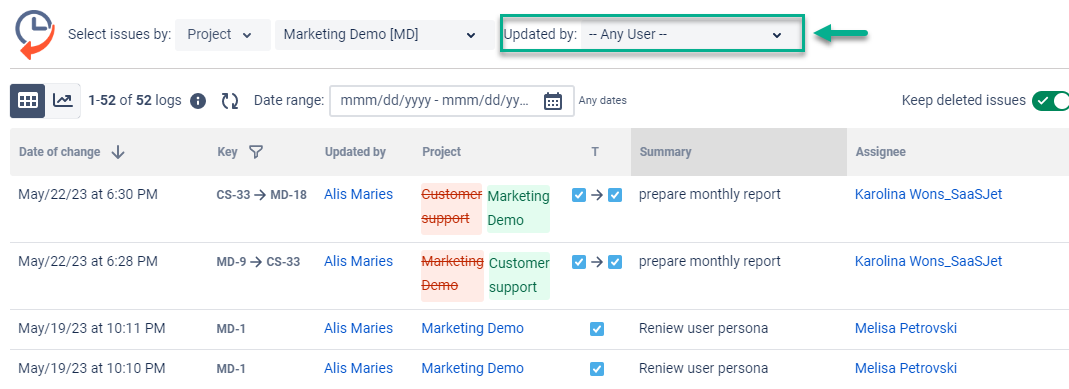1069x389 pixels.
Task: Open the calendar icon in Date range
Action: 553,101
